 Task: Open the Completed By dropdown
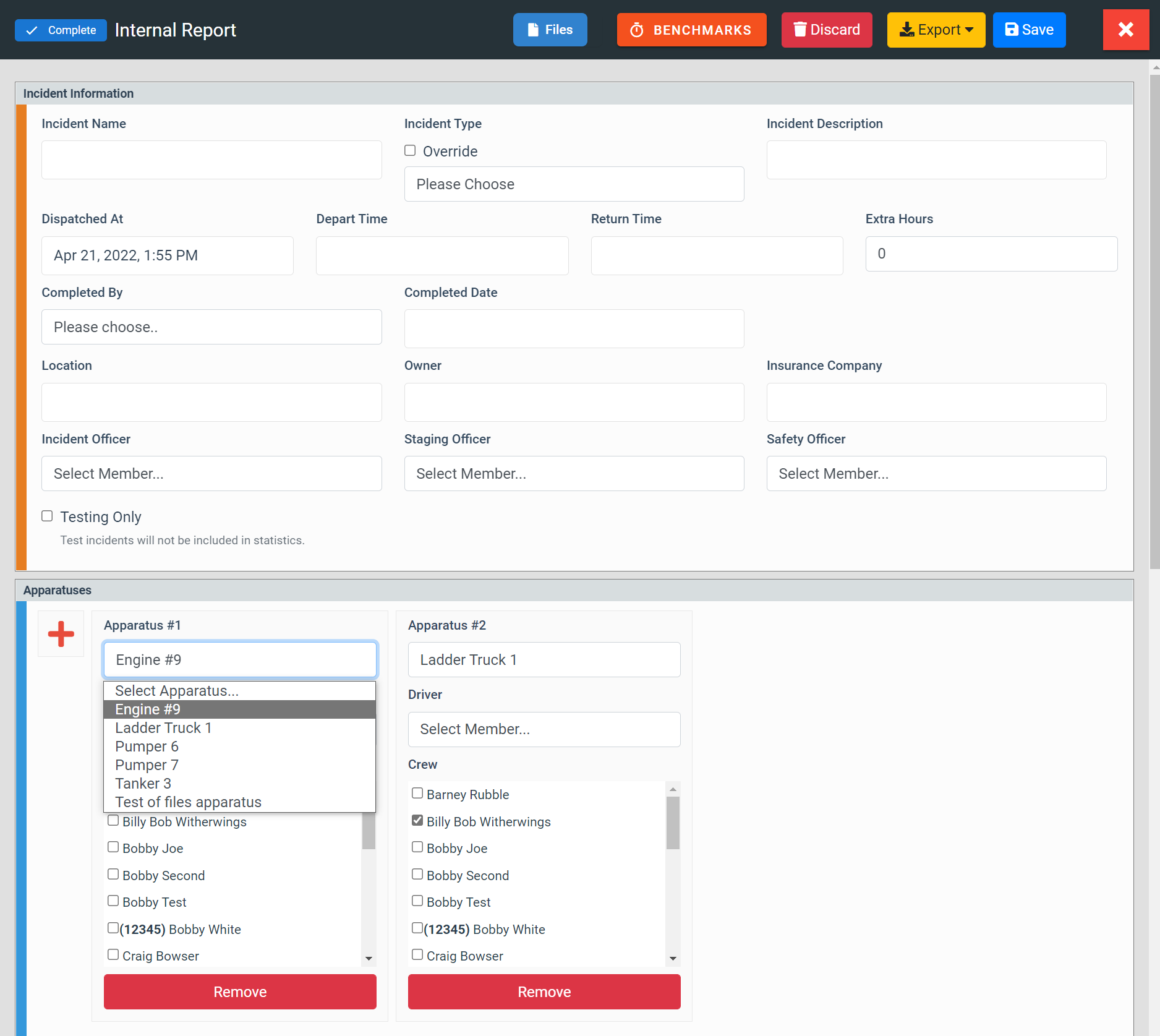[211, 327]
